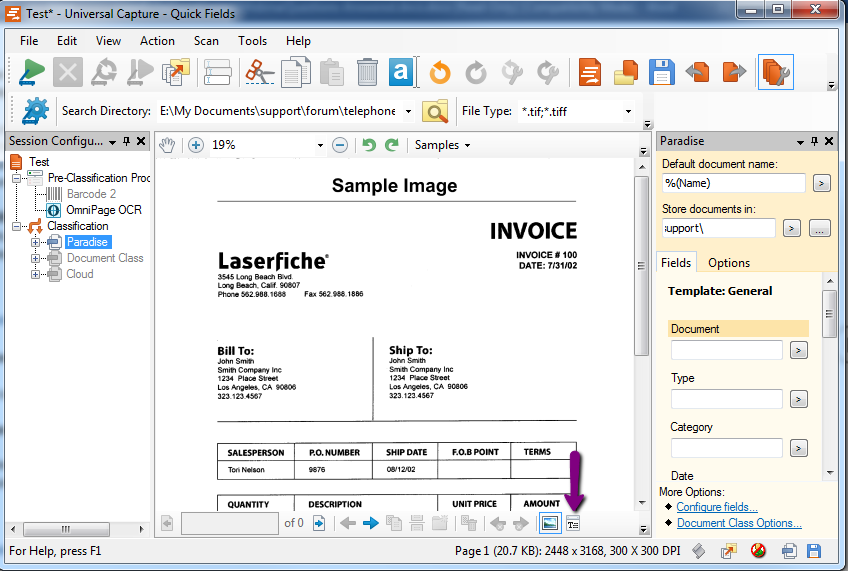Click the Document field text box
848x571 pixels.
(726, 350)
